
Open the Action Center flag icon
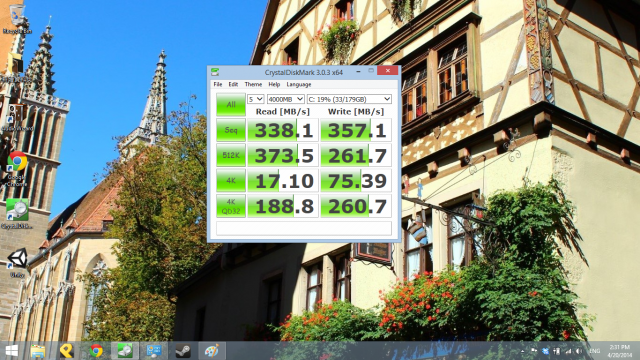coord(534,351)
